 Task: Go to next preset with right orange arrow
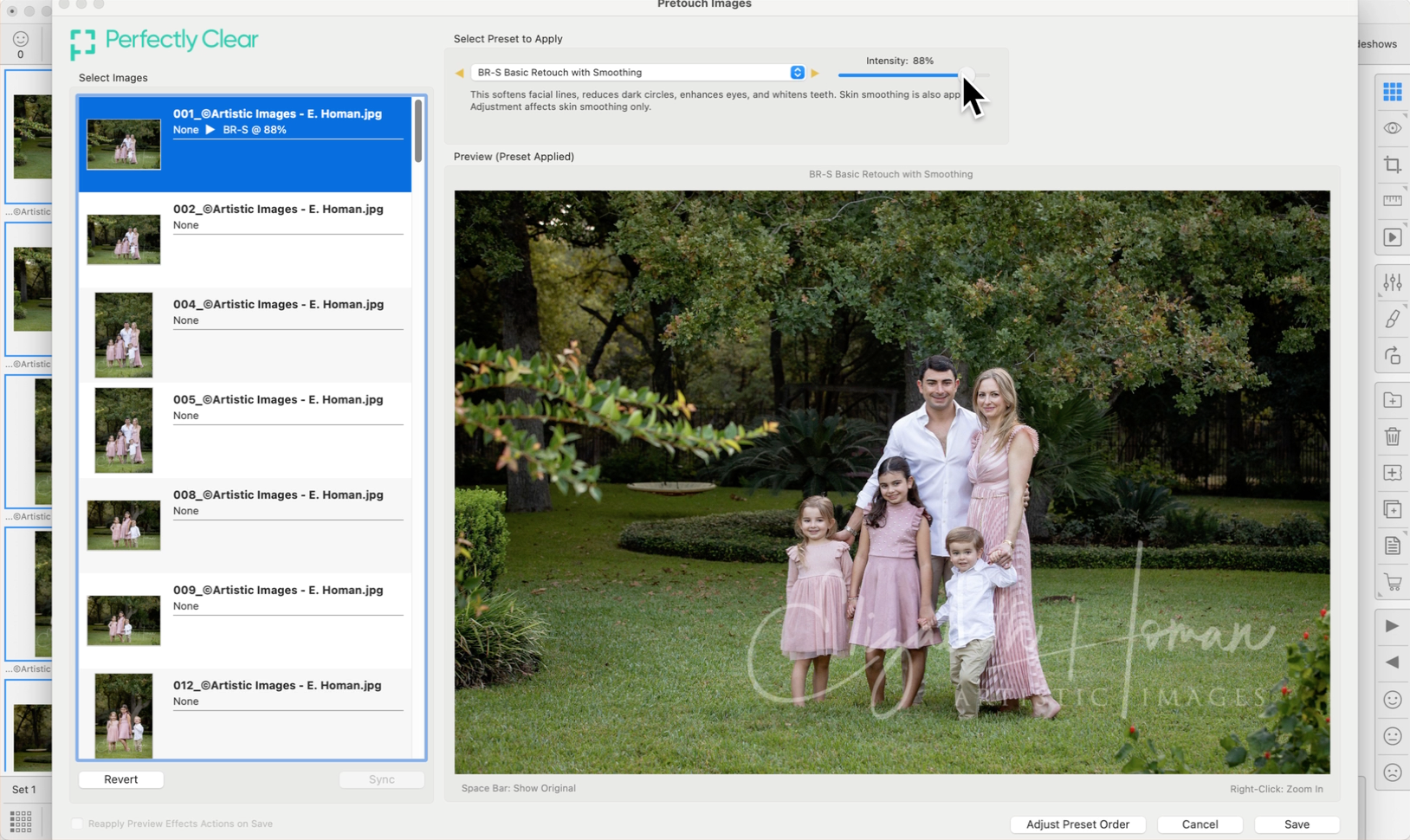coord(815,73)
